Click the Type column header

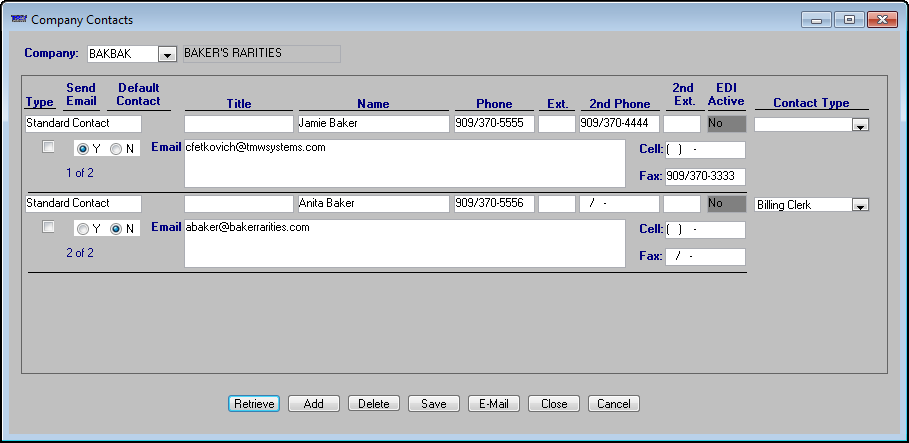point(39,102)
